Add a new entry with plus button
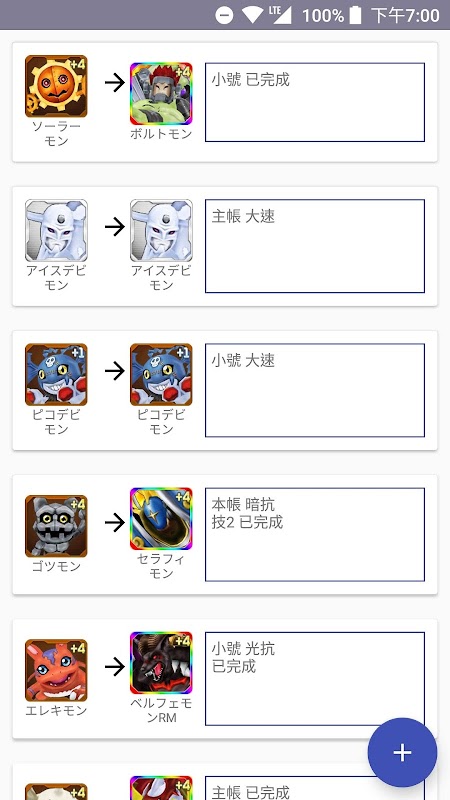 (x=403, y=753)
